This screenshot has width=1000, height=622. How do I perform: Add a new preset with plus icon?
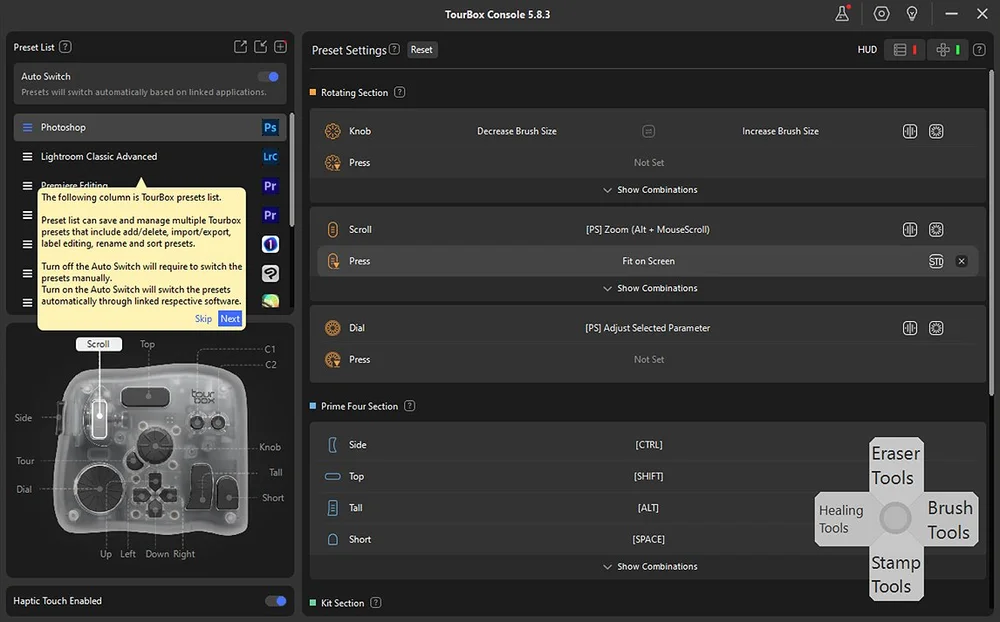[x=280, y=47]
